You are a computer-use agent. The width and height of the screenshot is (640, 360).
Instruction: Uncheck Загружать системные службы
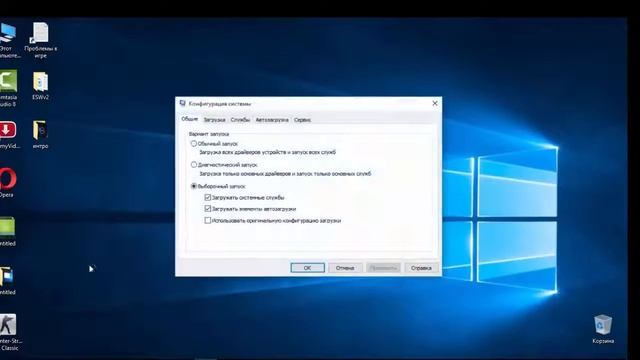[x=208, y=198]
